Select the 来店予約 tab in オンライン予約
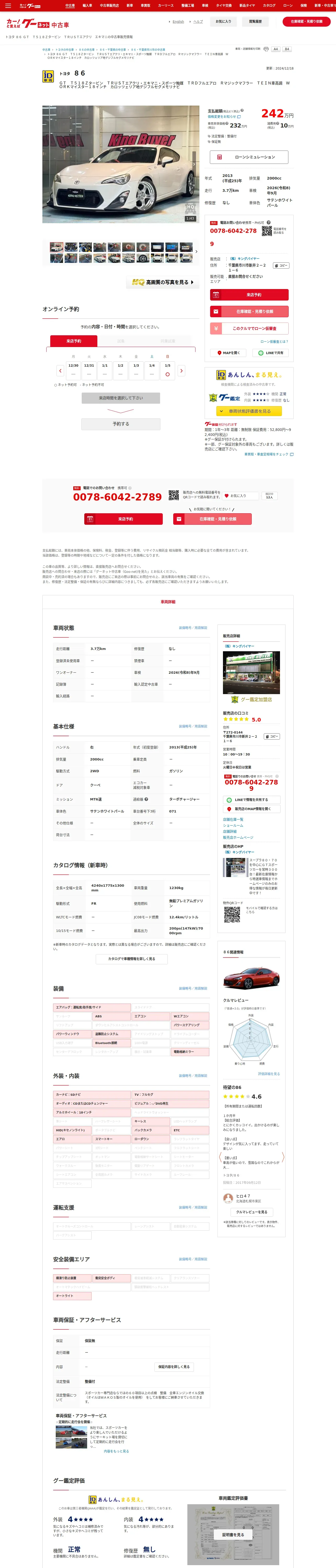This screenshot has width=336, height=1568. pos(74,341)
